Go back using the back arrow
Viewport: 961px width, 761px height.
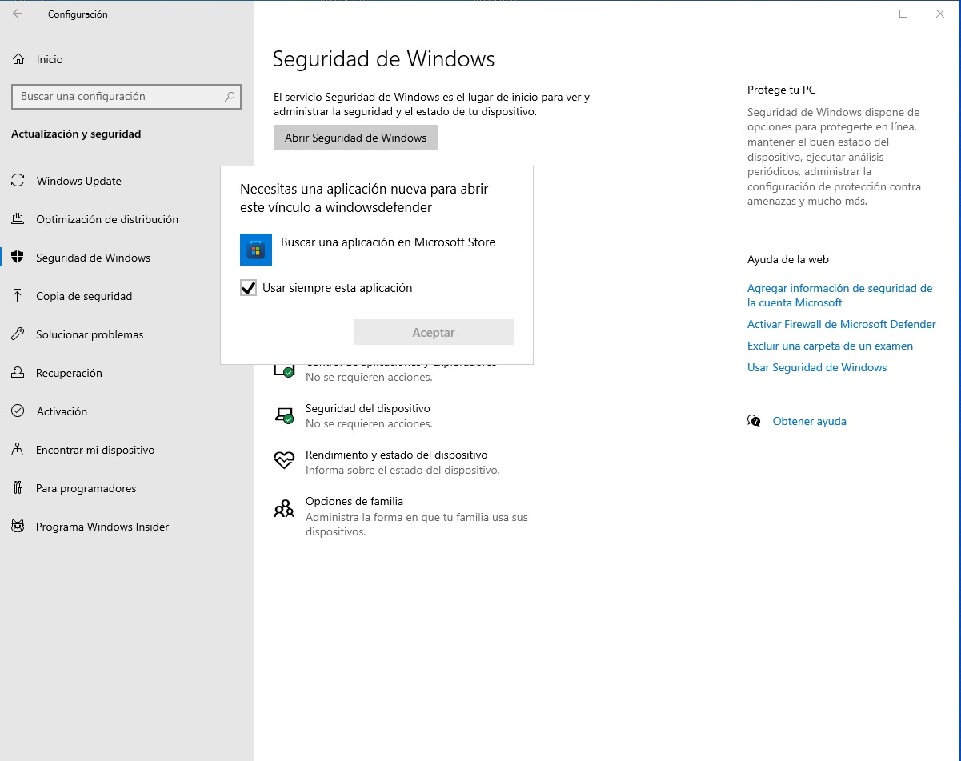coord(17,13)
